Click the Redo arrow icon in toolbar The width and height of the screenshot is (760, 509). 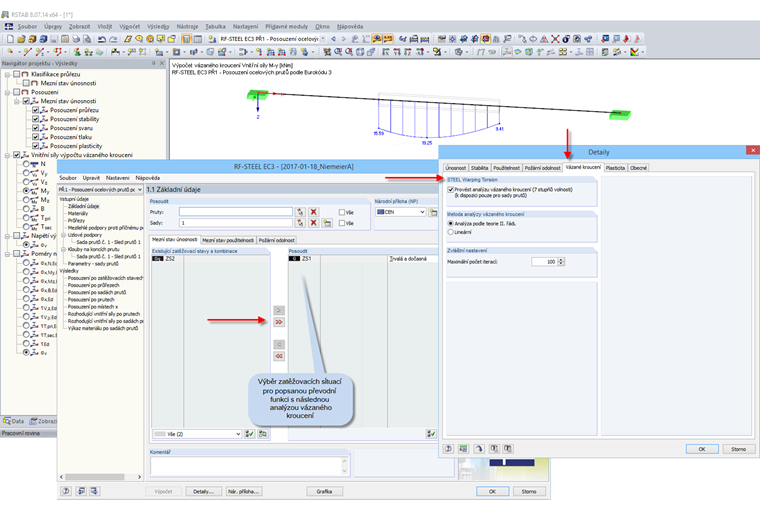click(113, 39)
